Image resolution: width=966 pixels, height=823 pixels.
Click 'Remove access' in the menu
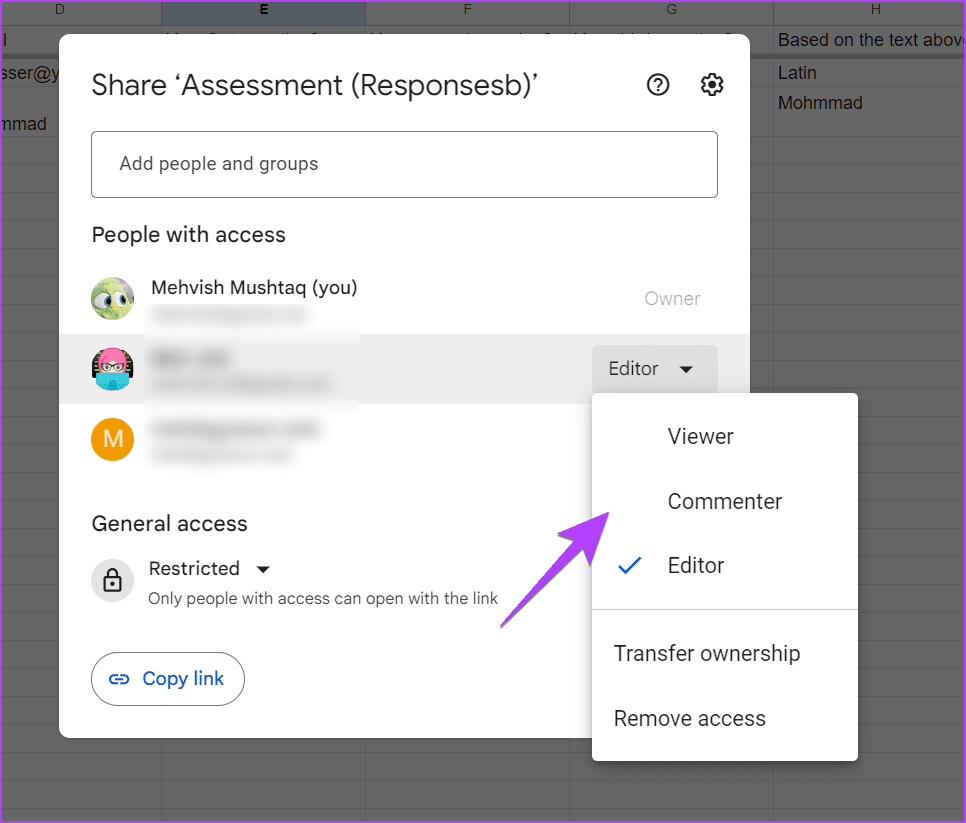coord(689,718)
